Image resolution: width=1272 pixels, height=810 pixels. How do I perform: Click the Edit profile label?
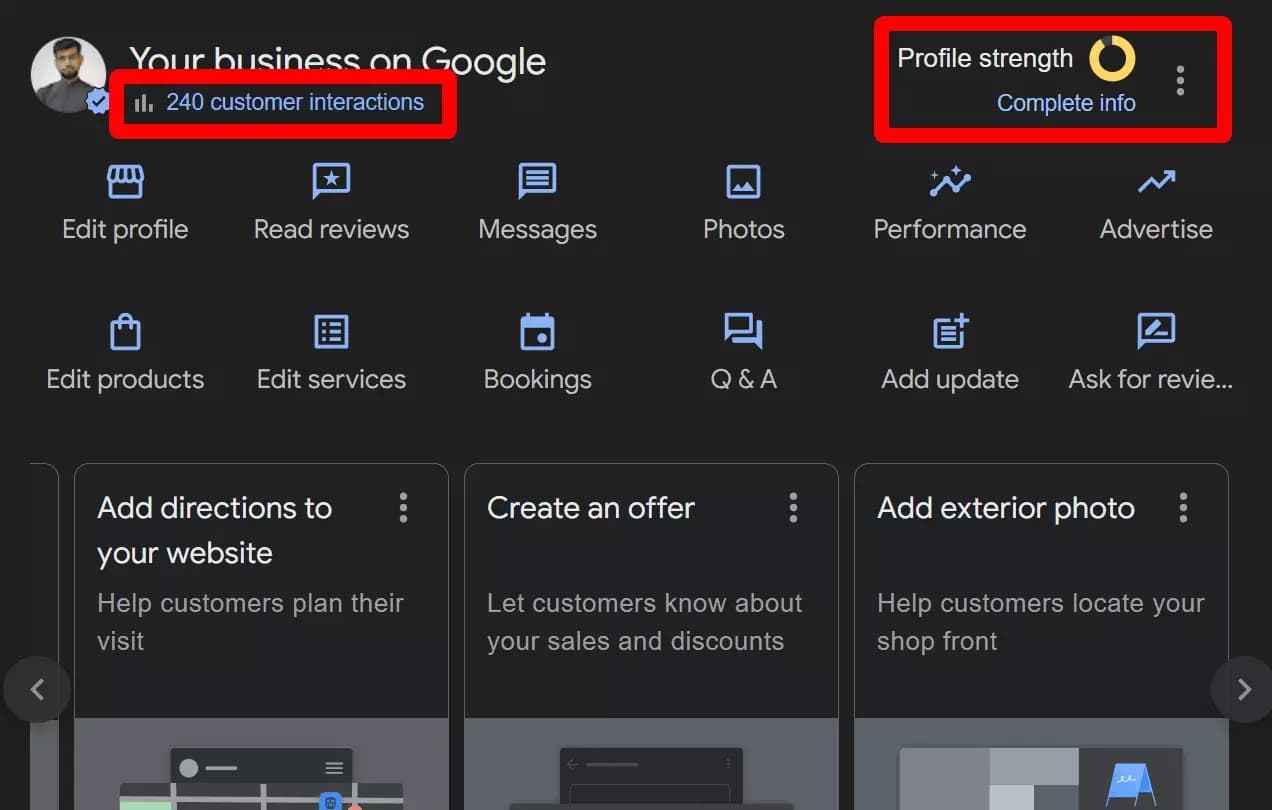click(x=125, y=229)
